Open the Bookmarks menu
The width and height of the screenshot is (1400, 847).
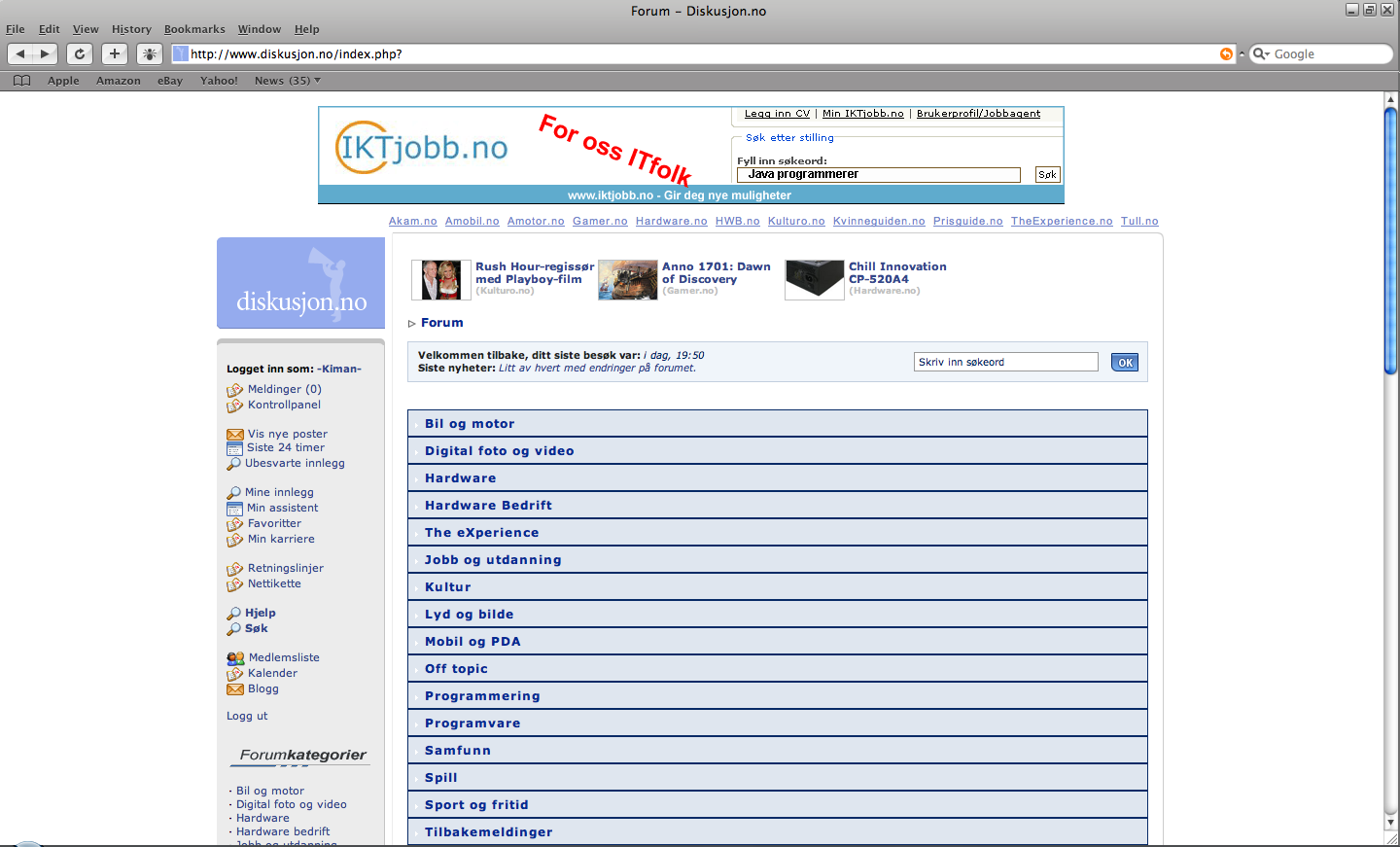coord(194,29)
